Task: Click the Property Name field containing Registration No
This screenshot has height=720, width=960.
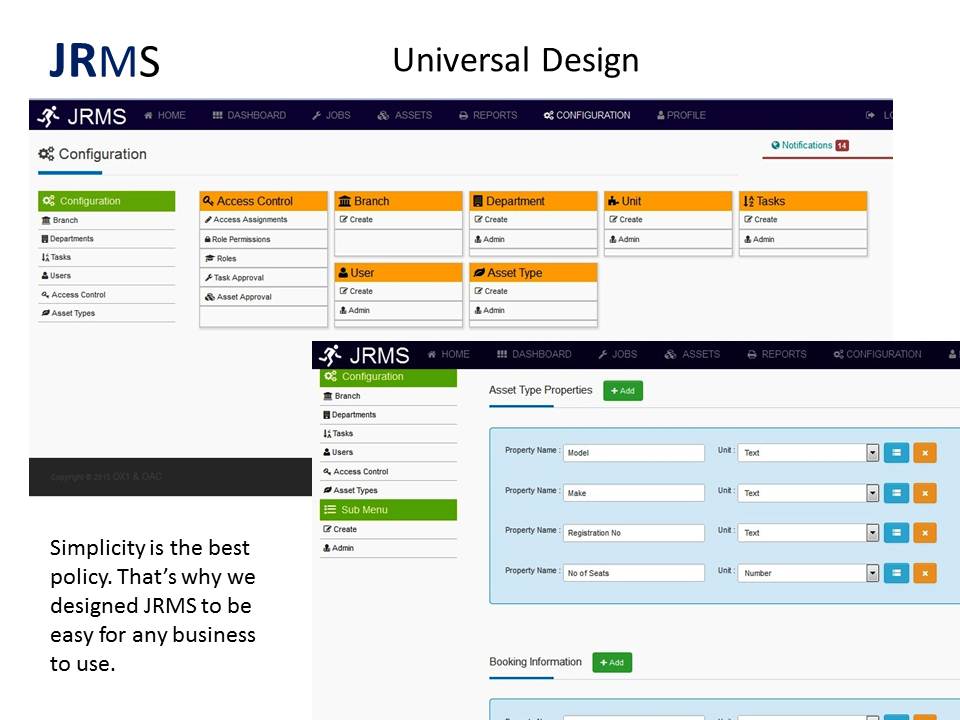Action: [x=634, y=533]
